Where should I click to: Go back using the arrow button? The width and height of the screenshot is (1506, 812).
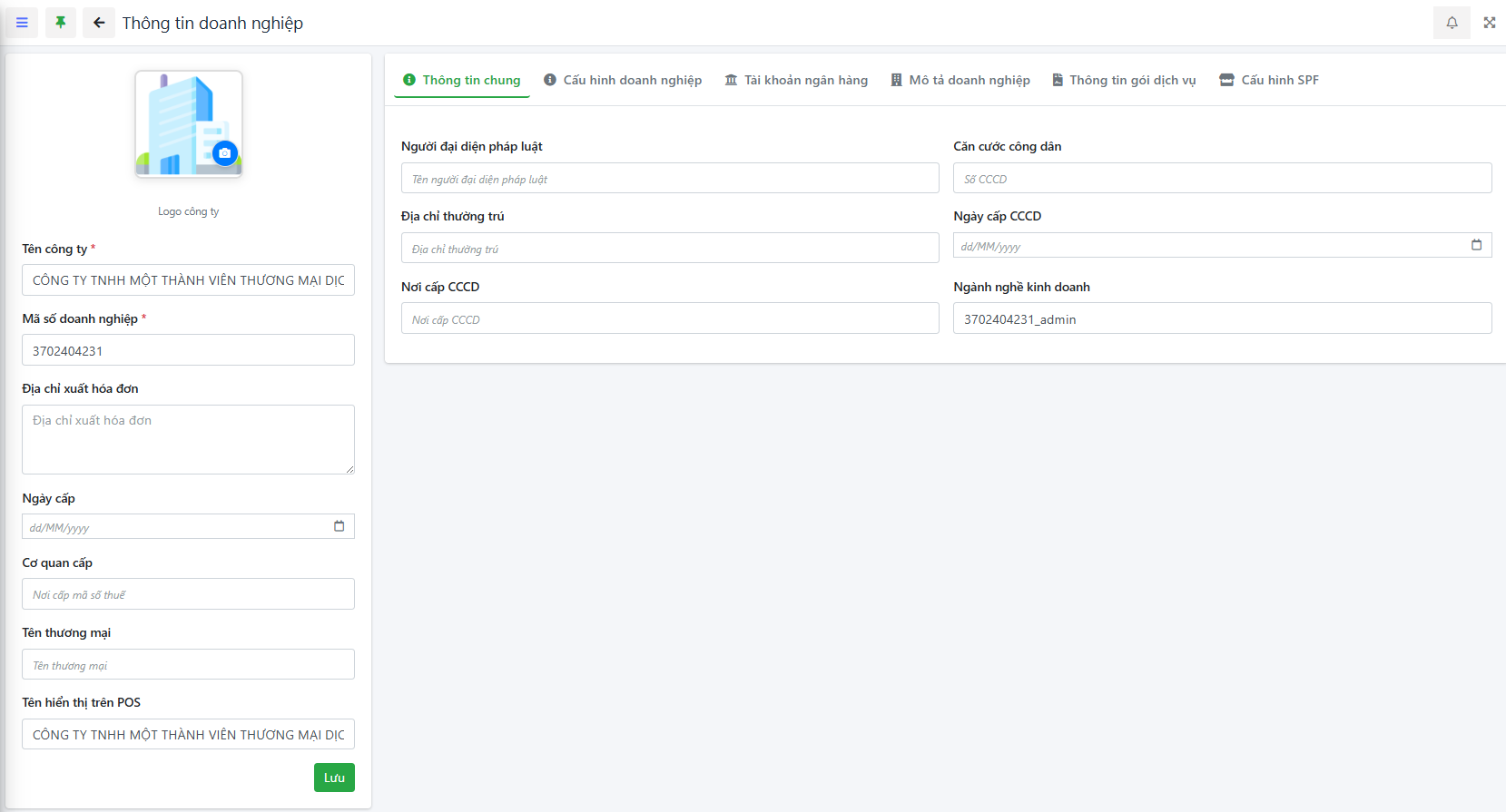[99, 23]
